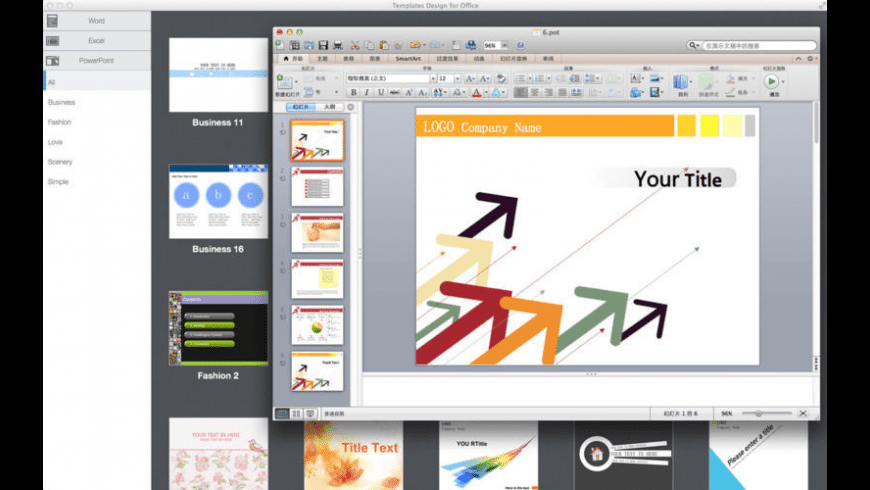
Task: Click the Help icon beside zoom box
Action: [x=520, y=46]
